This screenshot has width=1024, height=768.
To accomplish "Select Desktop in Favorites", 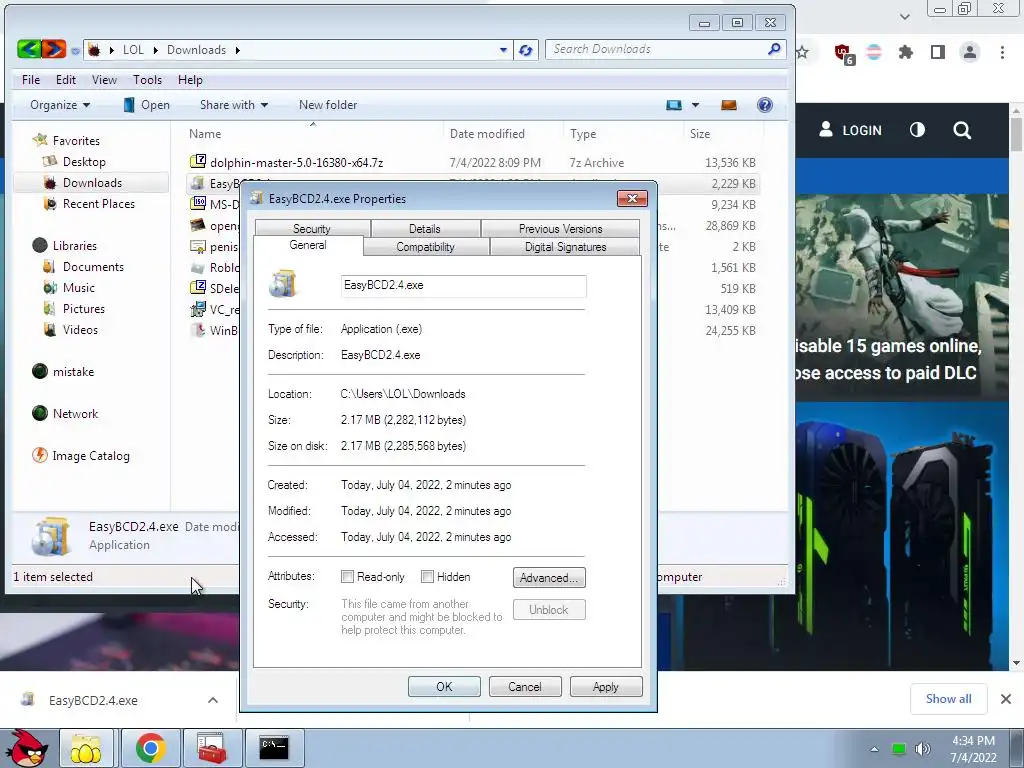I will tap(84, 161).
